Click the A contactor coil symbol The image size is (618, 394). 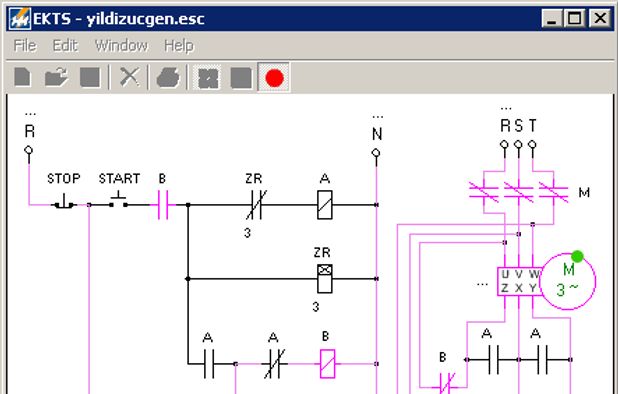point(325,205)
